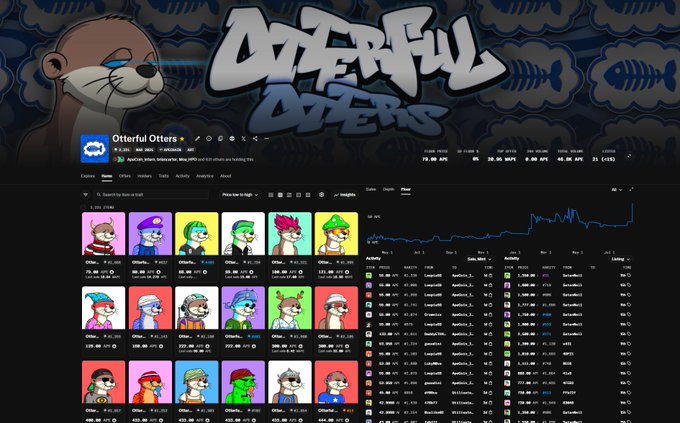Click the round icon beside 80.00 APE

point(158,272)
